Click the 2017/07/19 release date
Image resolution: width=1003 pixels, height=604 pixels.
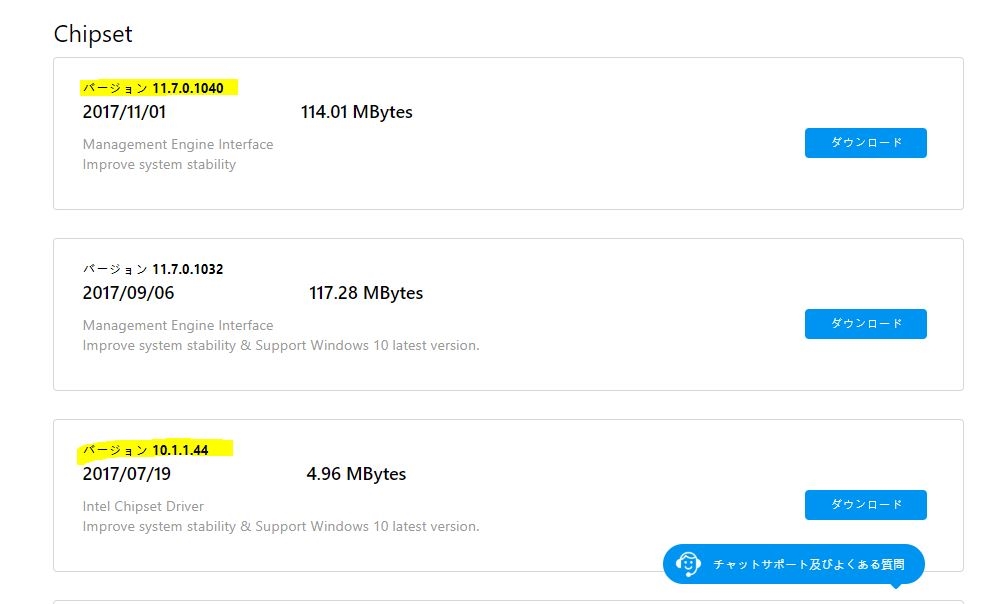(126, 474)
